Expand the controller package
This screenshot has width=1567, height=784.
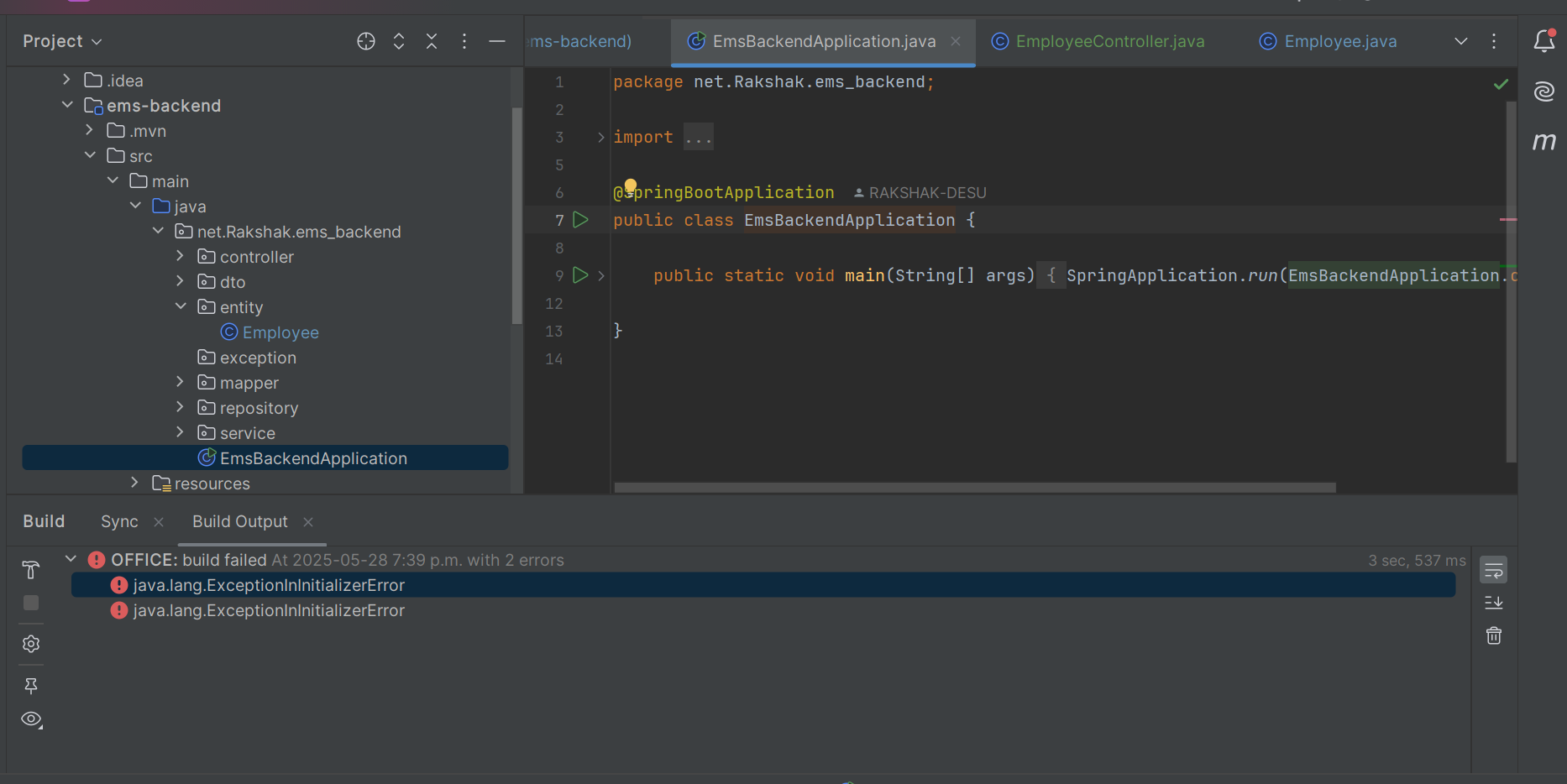pyautogui.click(x=181, y=256)
